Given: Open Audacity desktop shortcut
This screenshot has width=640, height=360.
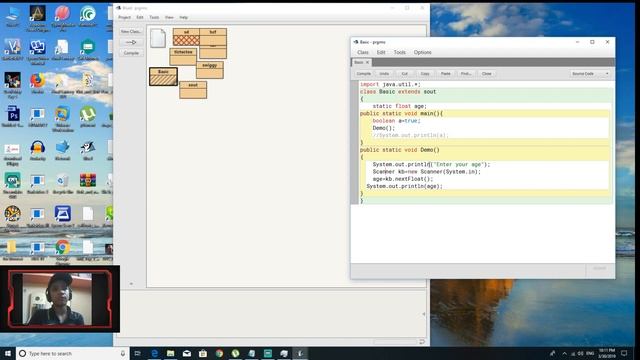Looking at the screenshot, I should click(x=37, y=150).
